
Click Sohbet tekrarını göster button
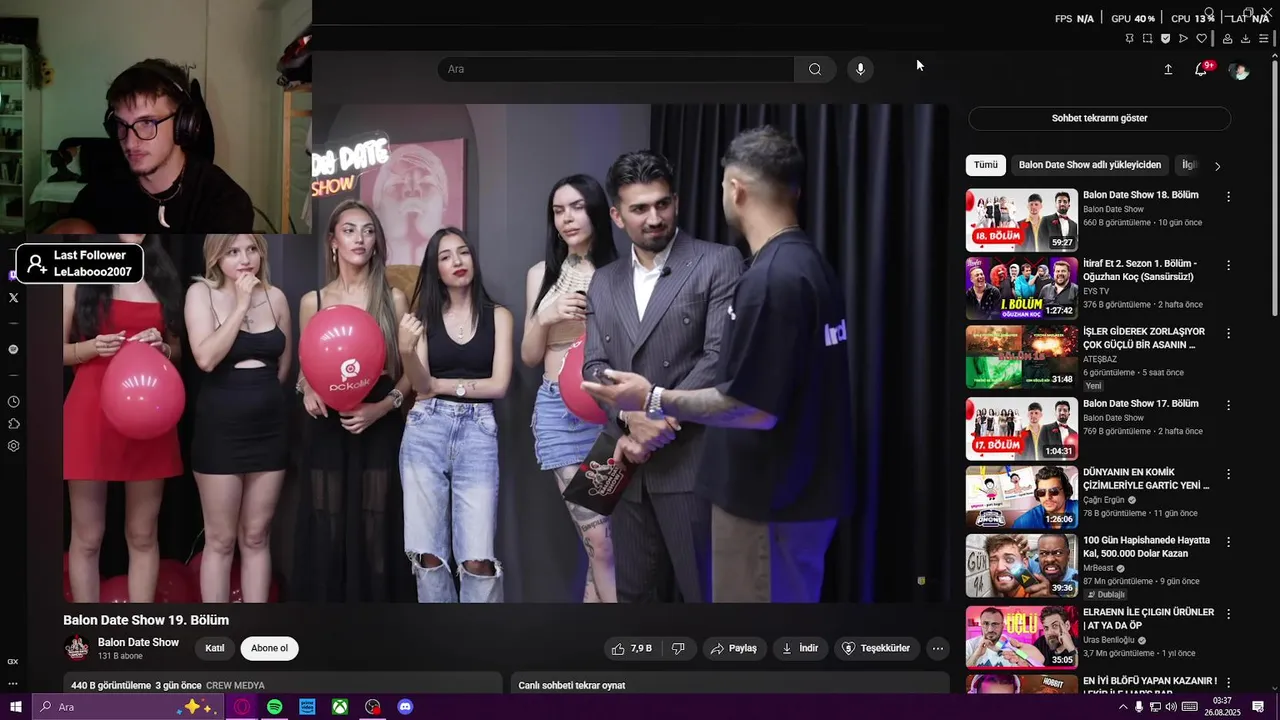pos(1099,118)
